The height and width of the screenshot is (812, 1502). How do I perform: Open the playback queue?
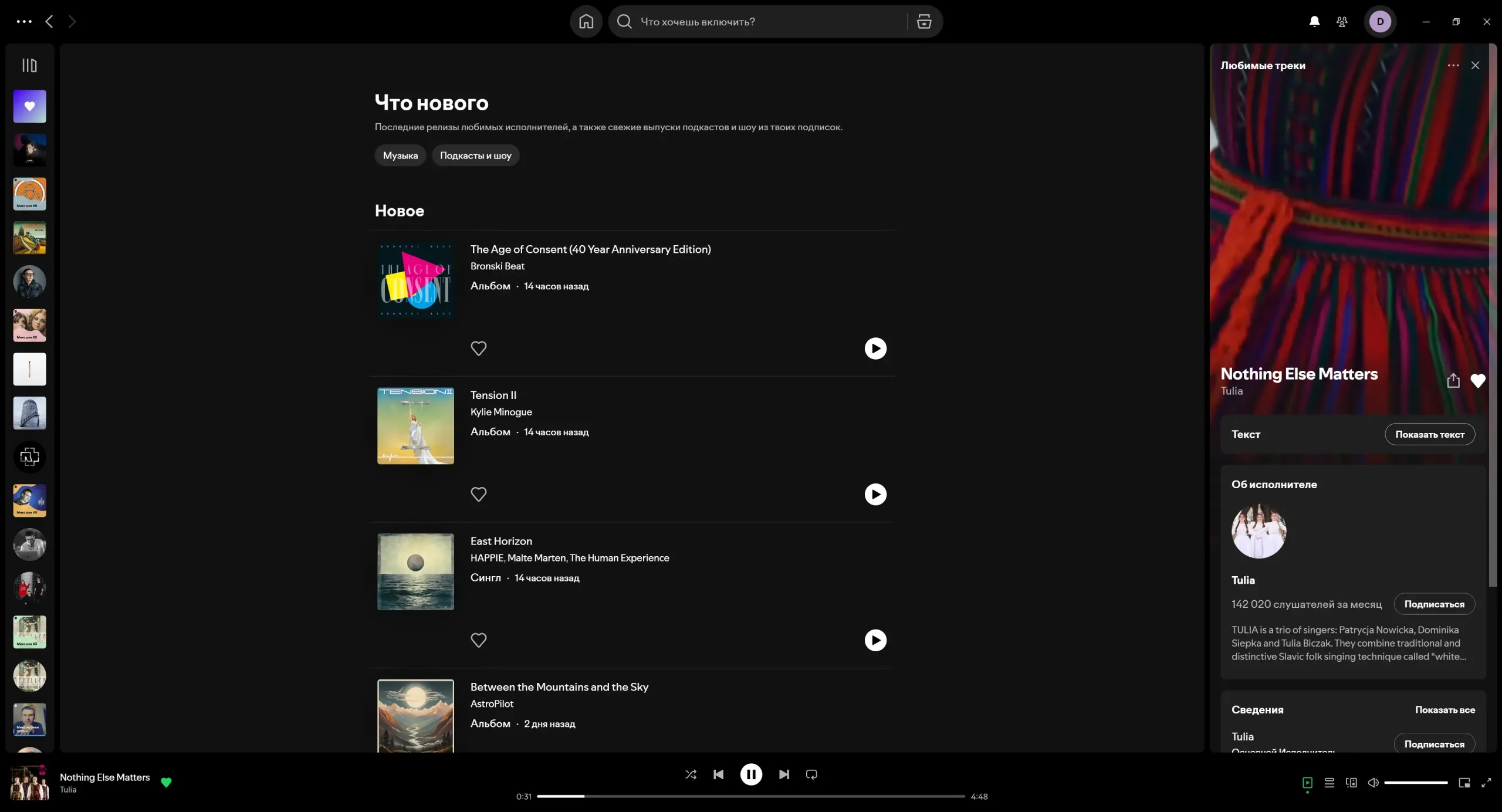(1330, 783)
